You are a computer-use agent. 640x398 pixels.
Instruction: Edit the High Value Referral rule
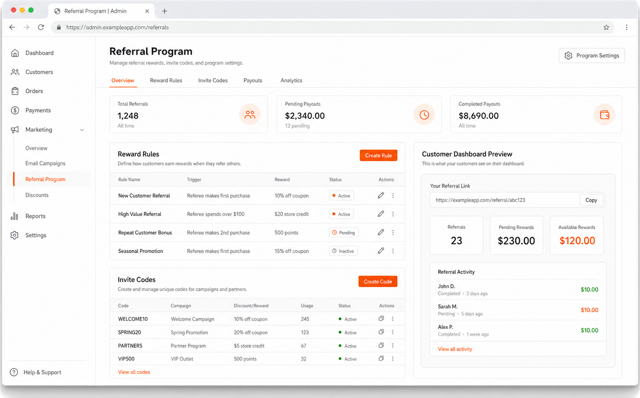(380, 214)
